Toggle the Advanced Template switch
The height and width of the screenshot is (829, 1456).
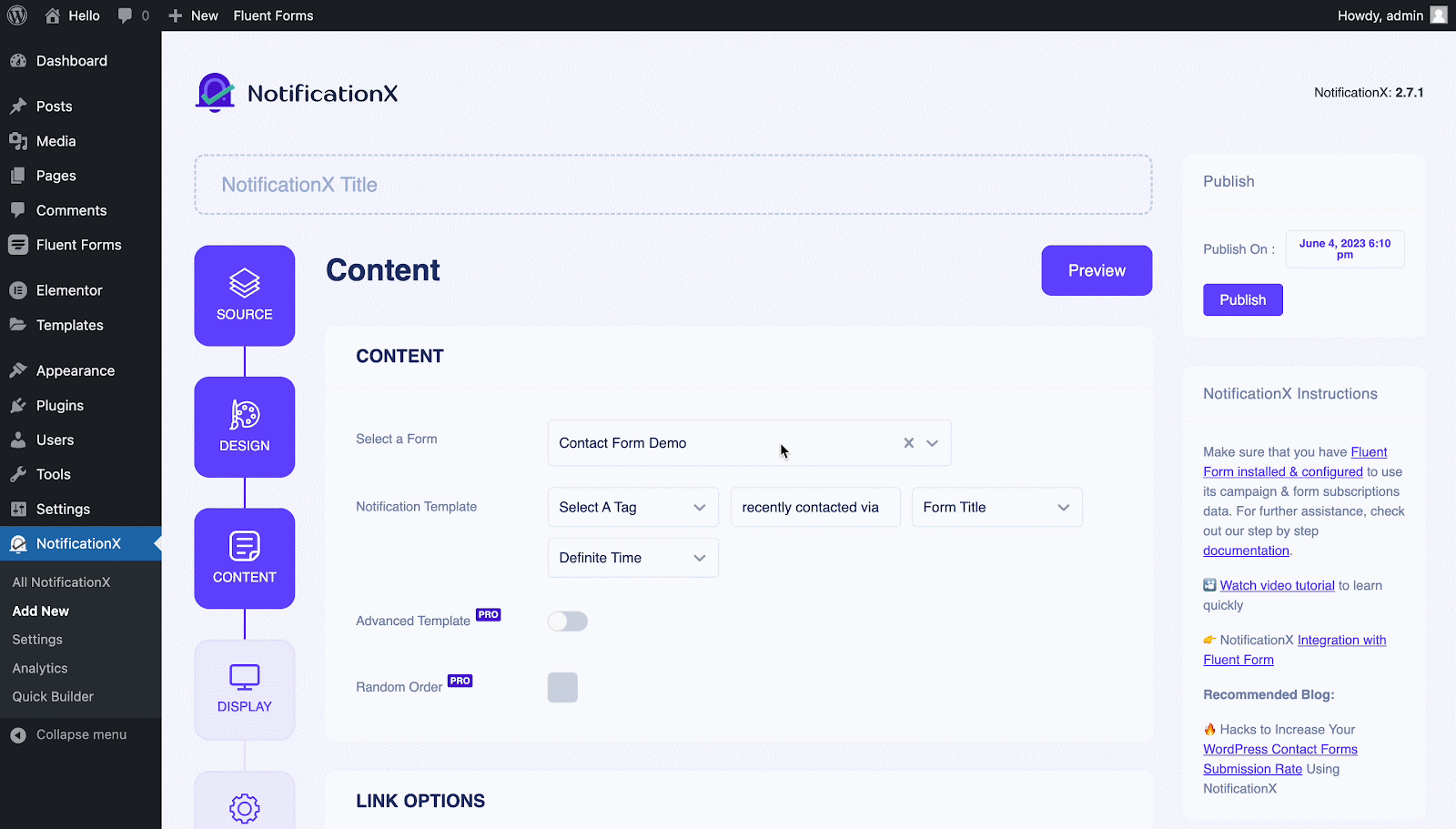pyautogui.click(x=568, y=622)
